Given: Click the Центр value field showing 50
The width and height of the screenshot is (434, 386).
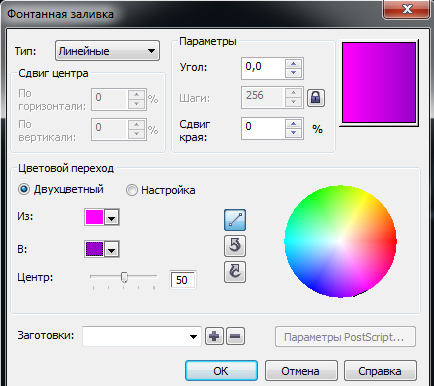Looking at the screenshot, I should click(x=183, y=280).
